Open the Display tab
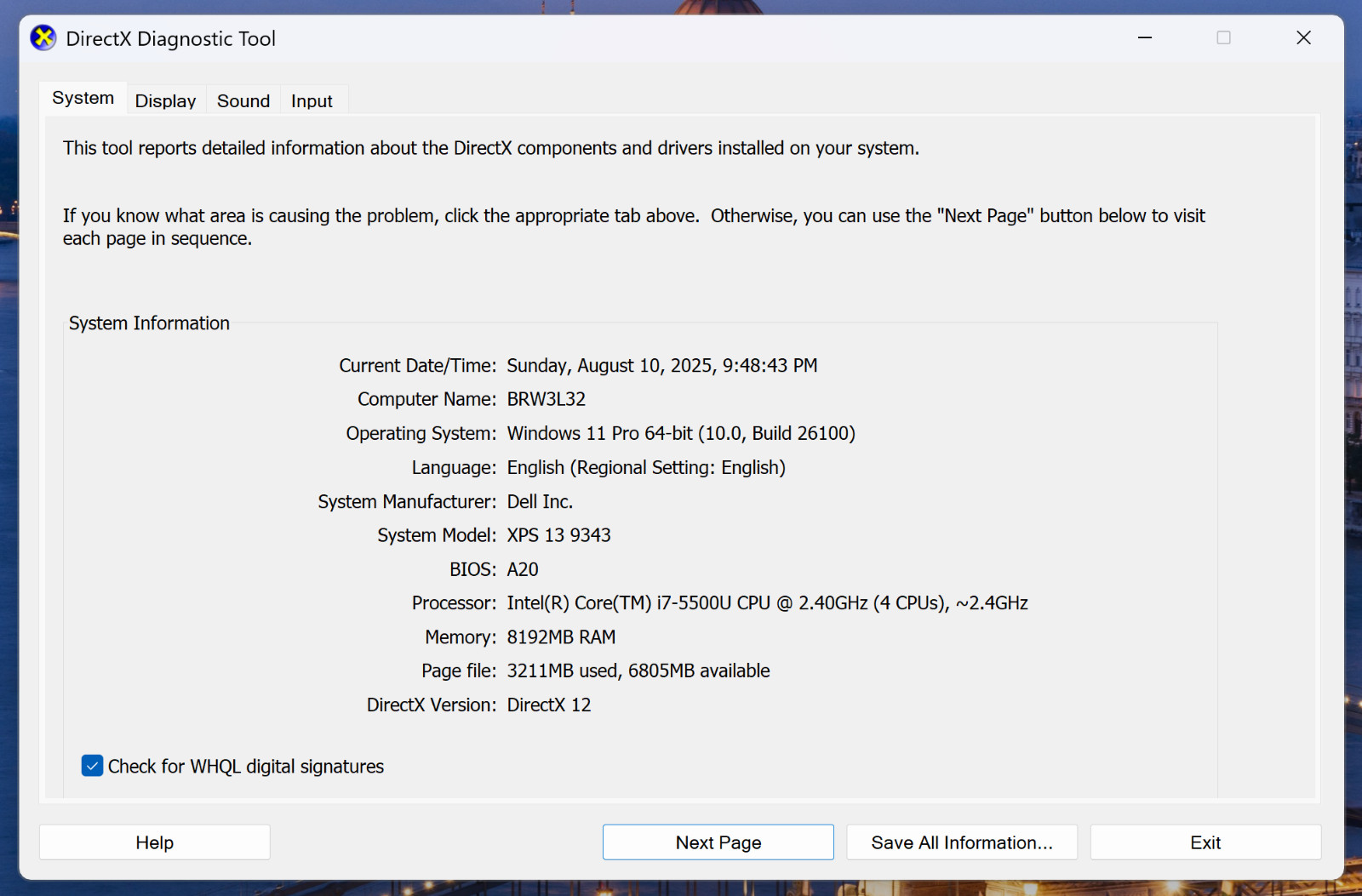Viewport: 1362px width, 896px height. pyautogui.click(x=165, y=100)
